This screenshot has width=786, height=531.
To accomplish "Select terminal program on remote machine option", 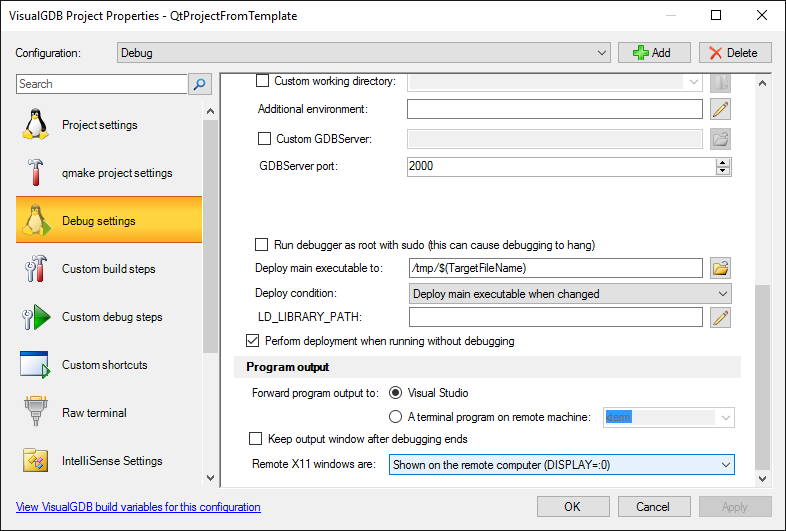I will tap(396, 417).
